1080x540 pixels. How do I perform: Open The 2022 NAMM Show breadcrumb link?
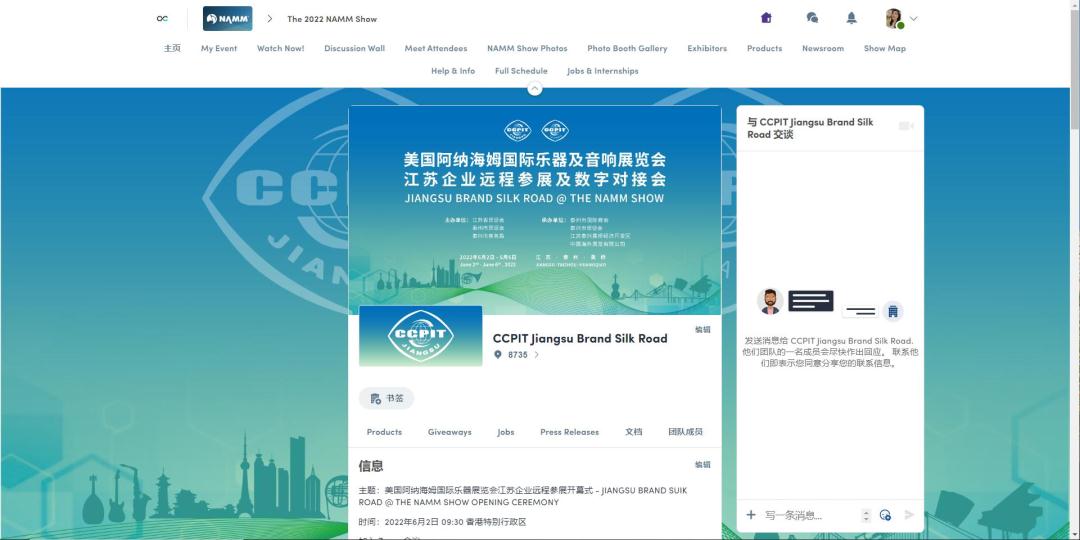tap(332, 19)
